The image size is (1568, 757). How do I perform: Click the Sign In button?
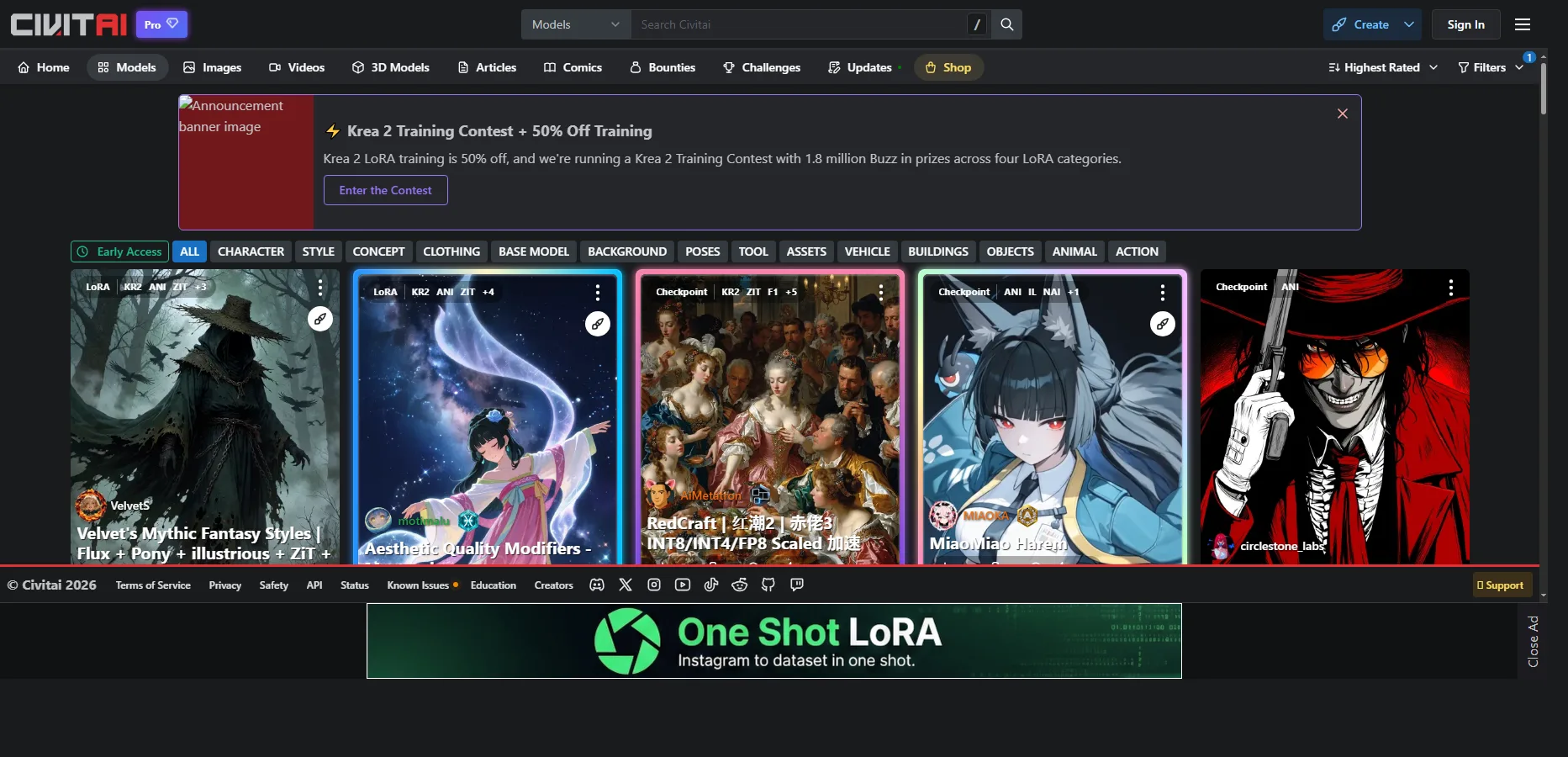(x=1465, y=24)
